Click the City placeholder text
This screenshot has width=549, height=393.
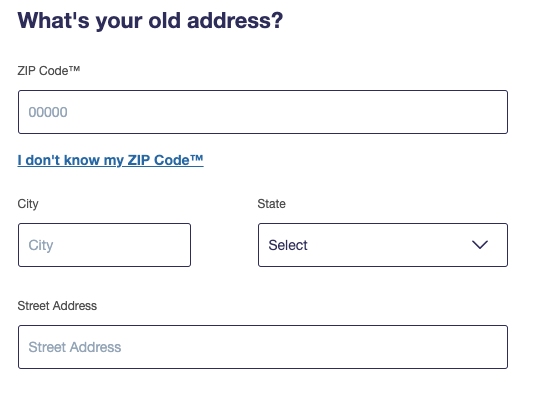pyautogui.click(x=41, y=245)
